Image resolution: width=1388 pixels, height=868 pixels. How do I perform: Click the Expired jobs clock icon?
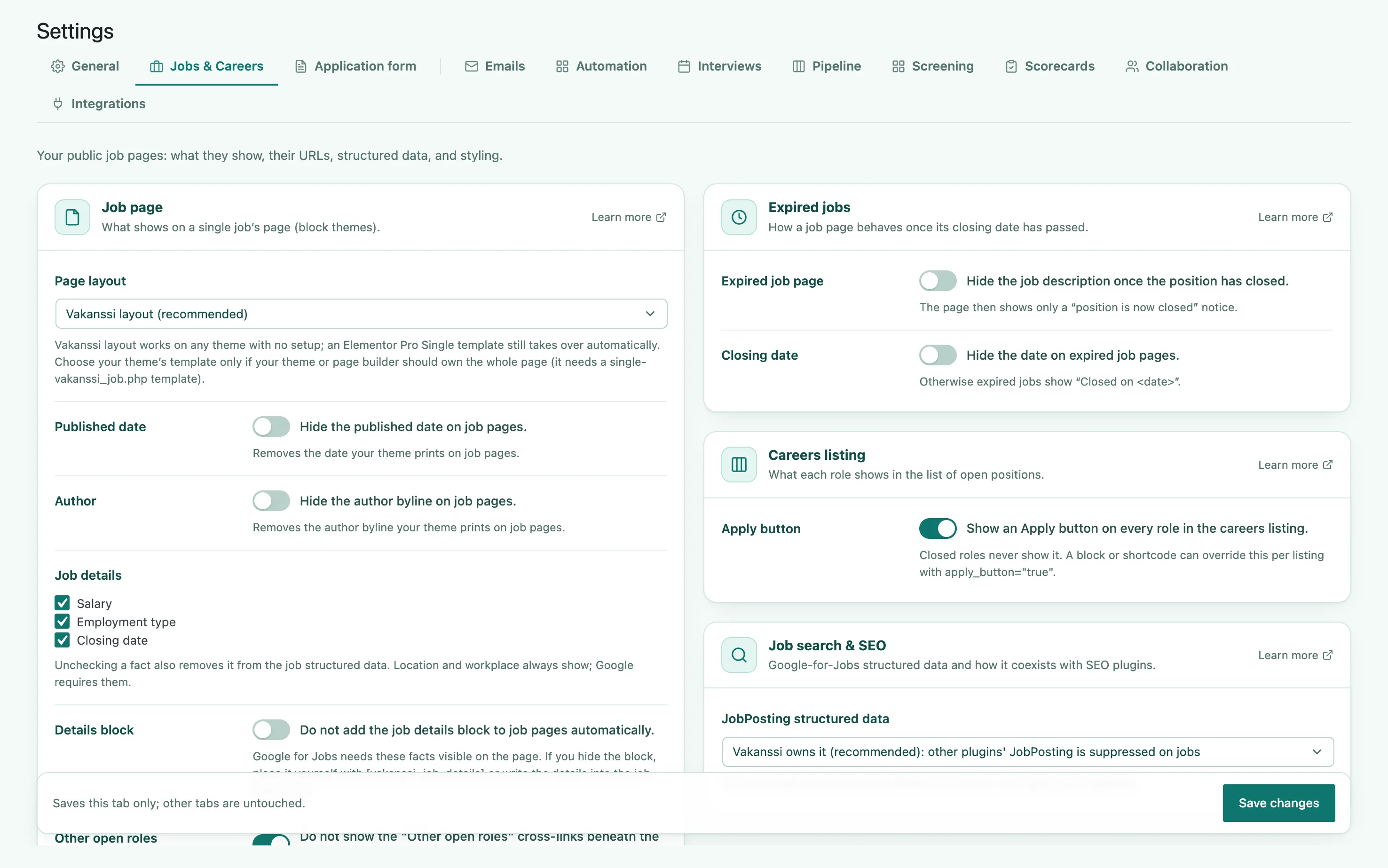click(739, 217)
